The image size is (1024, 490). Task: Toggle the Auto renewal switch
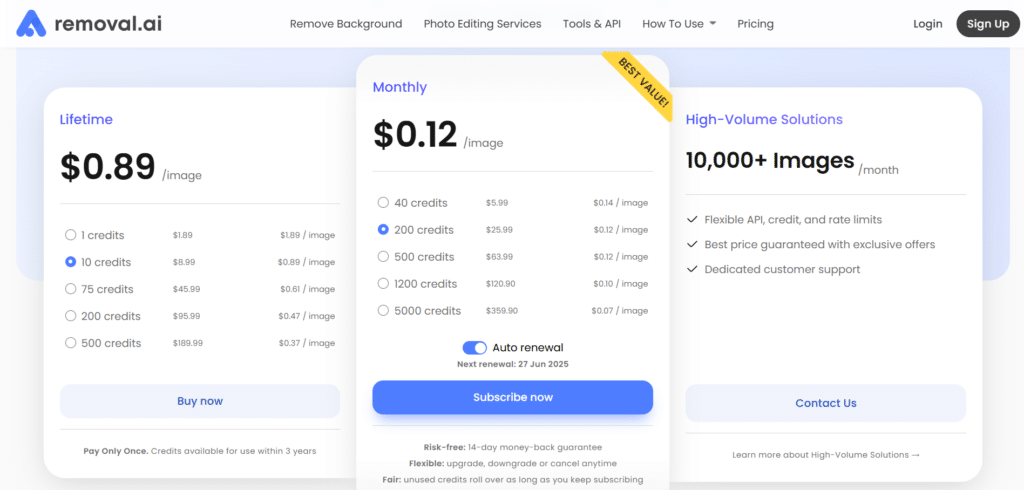pos(474,348)
